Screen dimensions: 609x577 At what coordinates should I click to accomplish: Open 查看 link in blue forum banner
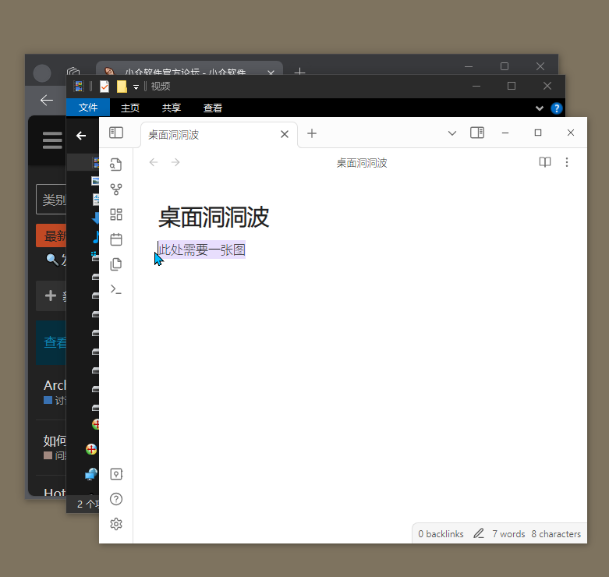[55, 342]
